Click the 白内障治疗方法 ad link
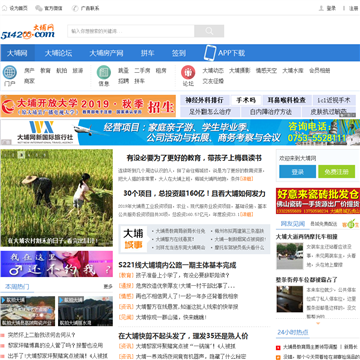 (271, 112)
